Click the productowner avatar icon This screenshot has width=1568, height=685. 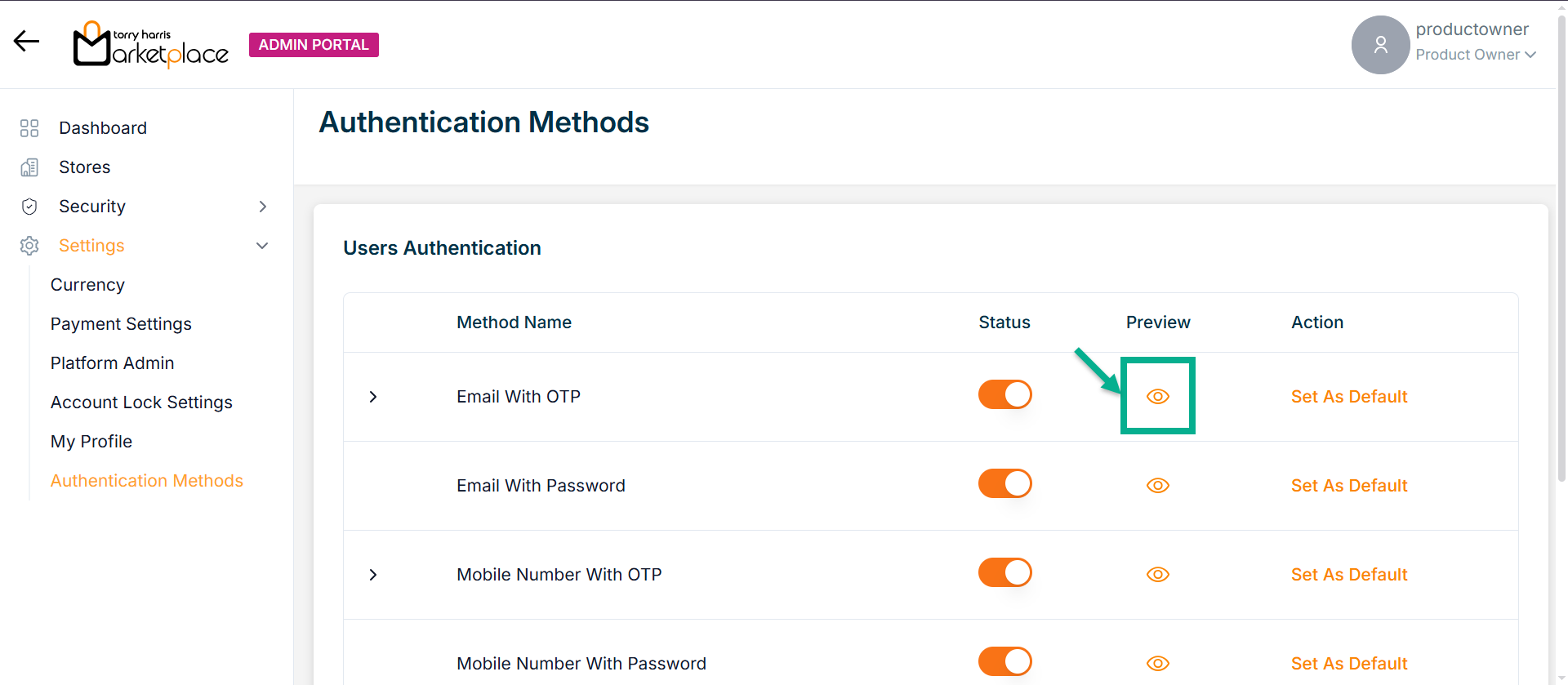[1380, 45]
